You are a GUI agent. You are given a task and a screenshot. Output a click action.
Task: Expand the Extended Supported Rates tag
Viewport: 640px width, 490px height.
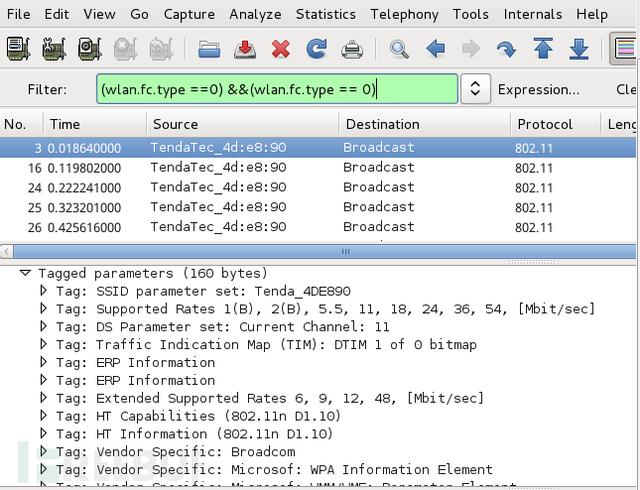pos(43,398)
